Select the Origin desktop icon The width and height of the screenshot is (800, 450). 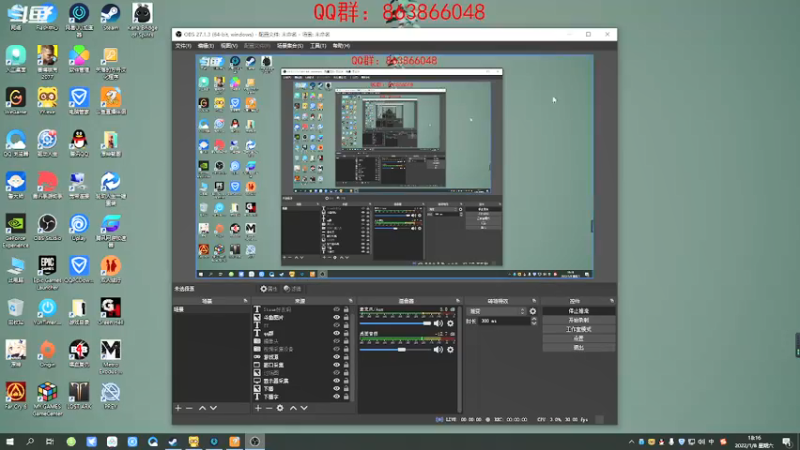pyautogui.click(x=47, y=354)
